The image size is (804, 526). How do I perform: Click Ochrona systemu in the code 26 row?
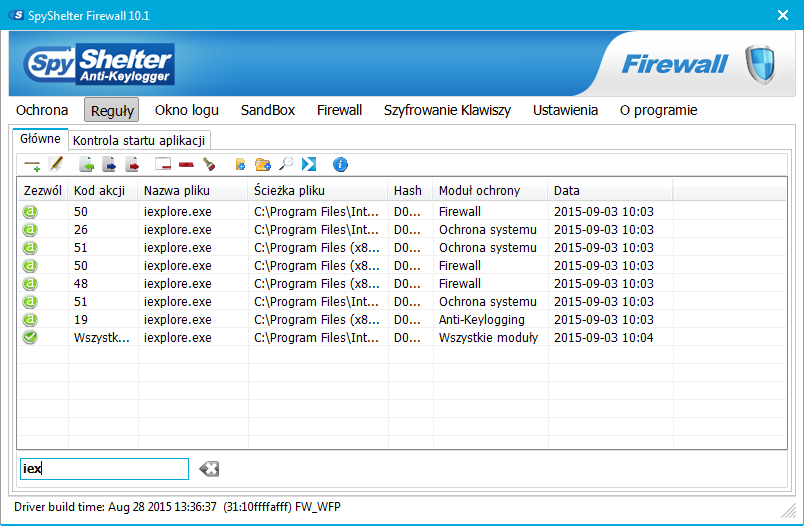click(488, 229)
